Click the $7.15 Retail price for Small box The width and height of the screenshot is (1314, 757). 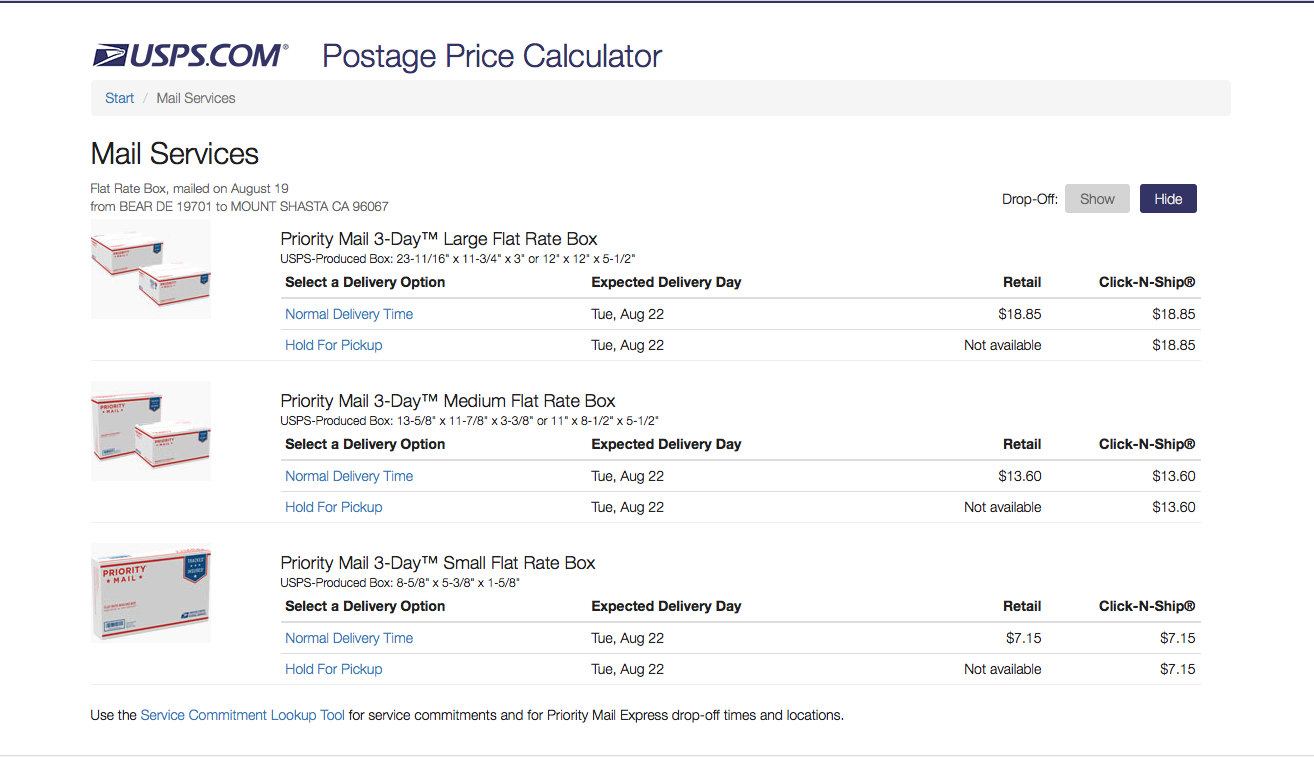tap(1024, 638)
